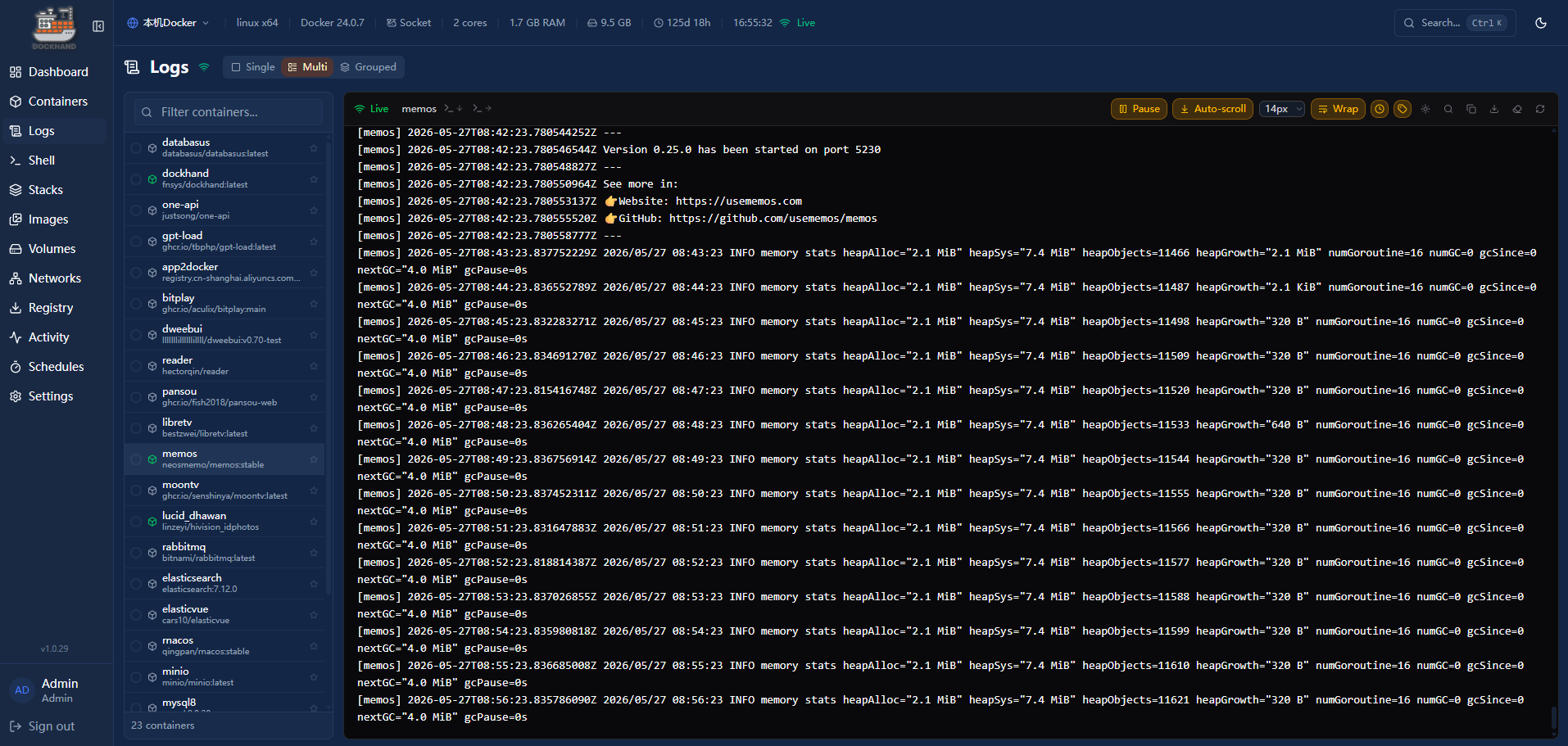Focus the Filter containers input
The width and height of the screenshot is (1568, 746).
(x=229, y=112)
